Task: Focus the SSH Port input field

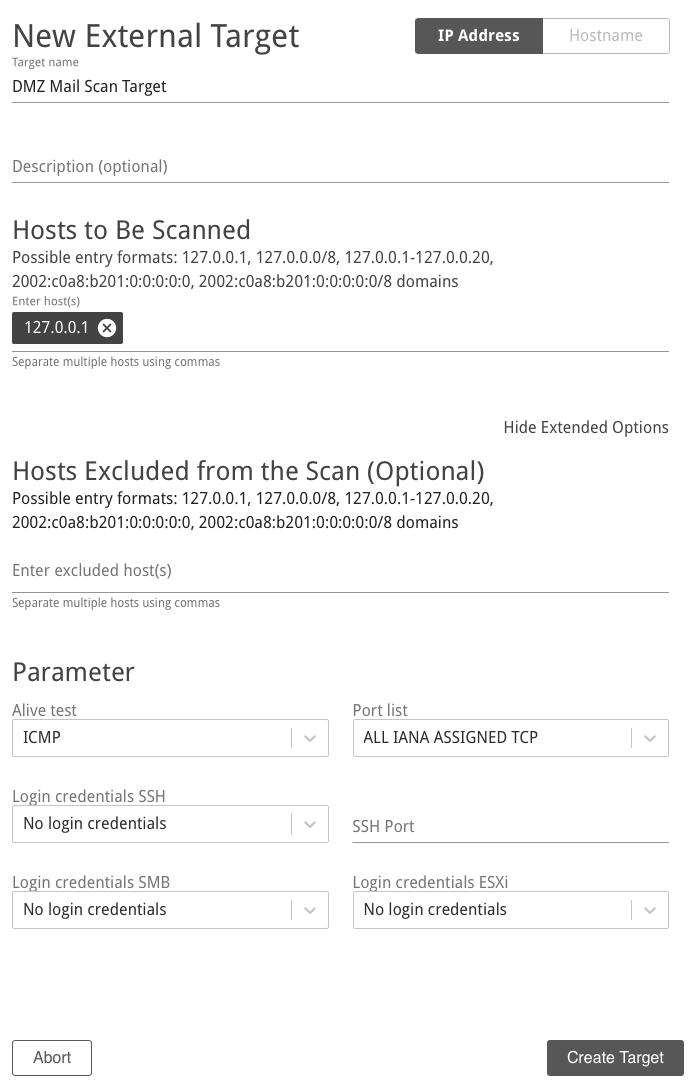Action: click(511, 826)
